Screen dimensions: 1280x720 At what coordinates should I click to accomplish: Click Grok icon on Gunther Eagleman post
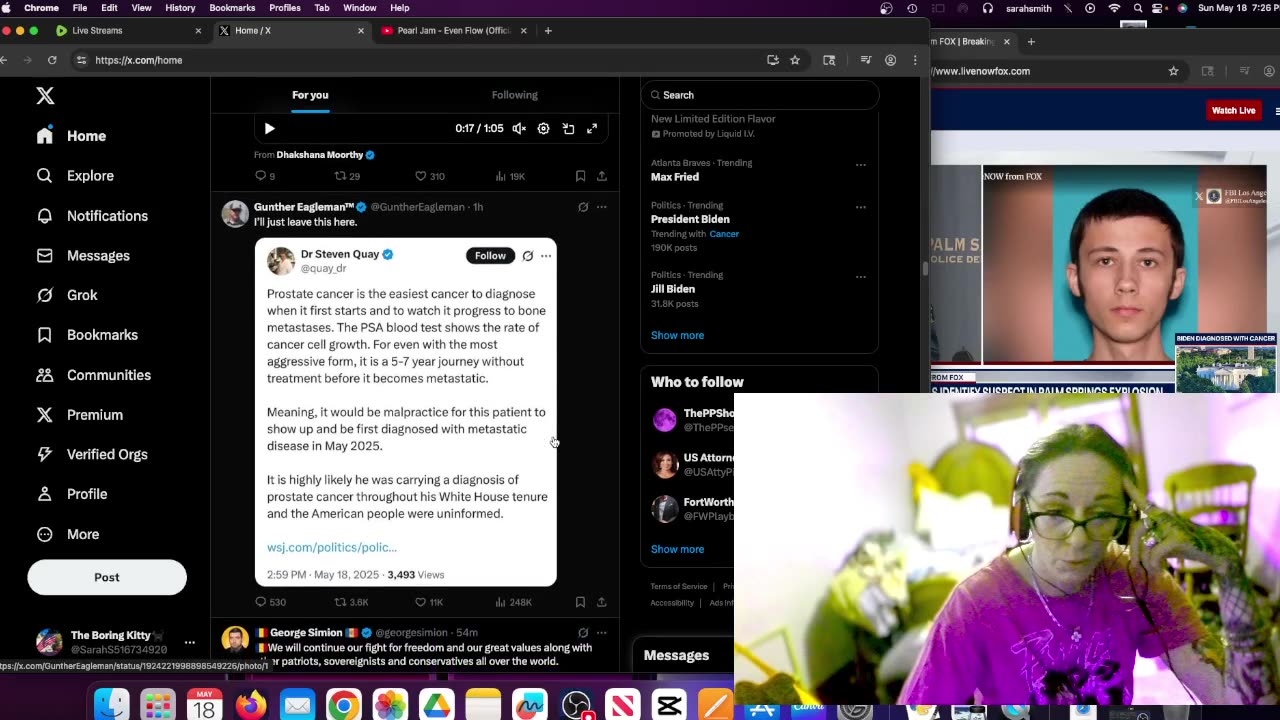583,207
